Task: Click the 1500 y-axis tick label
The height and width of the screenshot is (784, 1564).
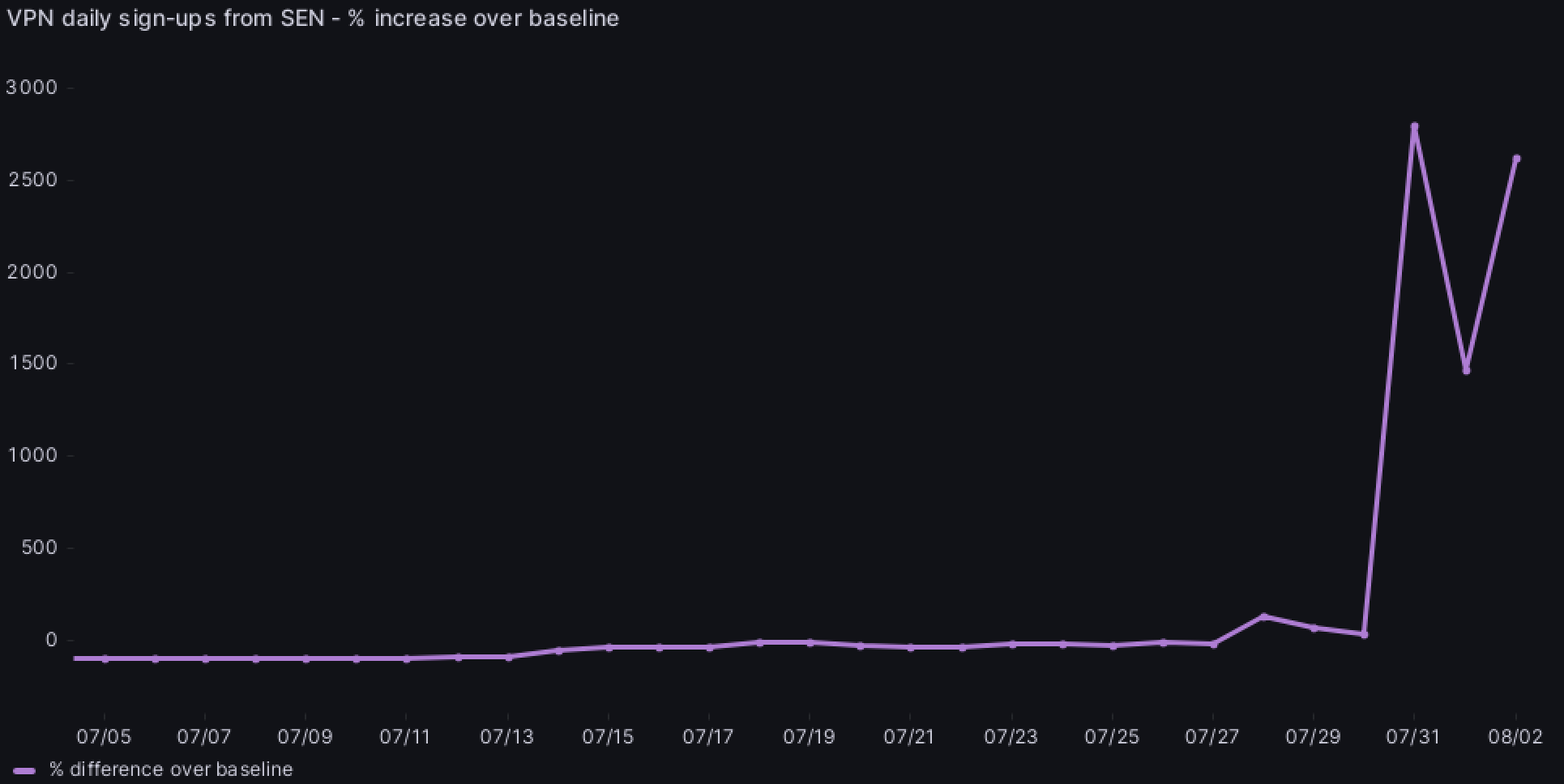Action: click(x=32, y=364)
